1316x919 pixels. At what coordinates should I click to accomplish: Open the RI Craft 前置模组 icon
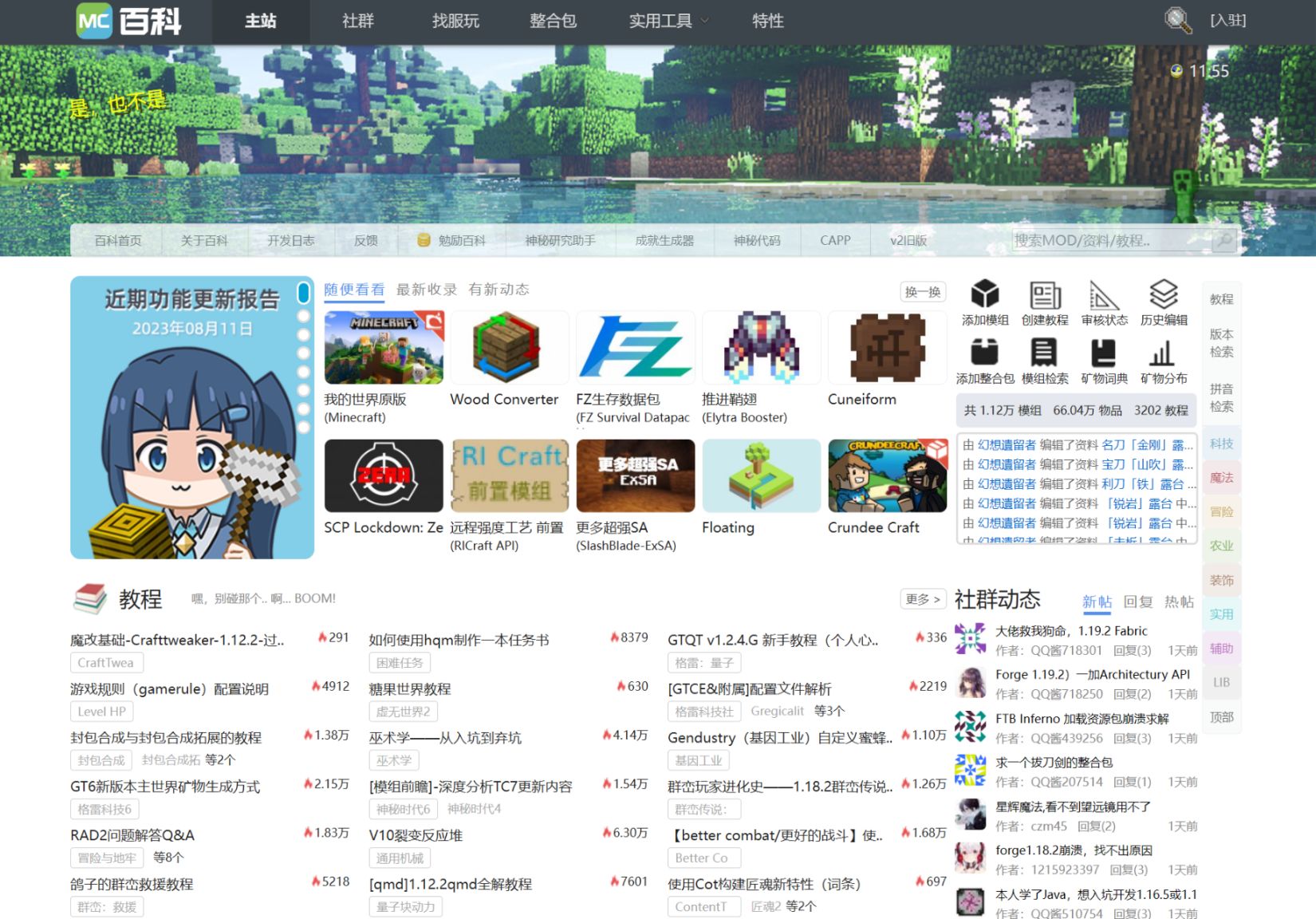pos(510,475)
